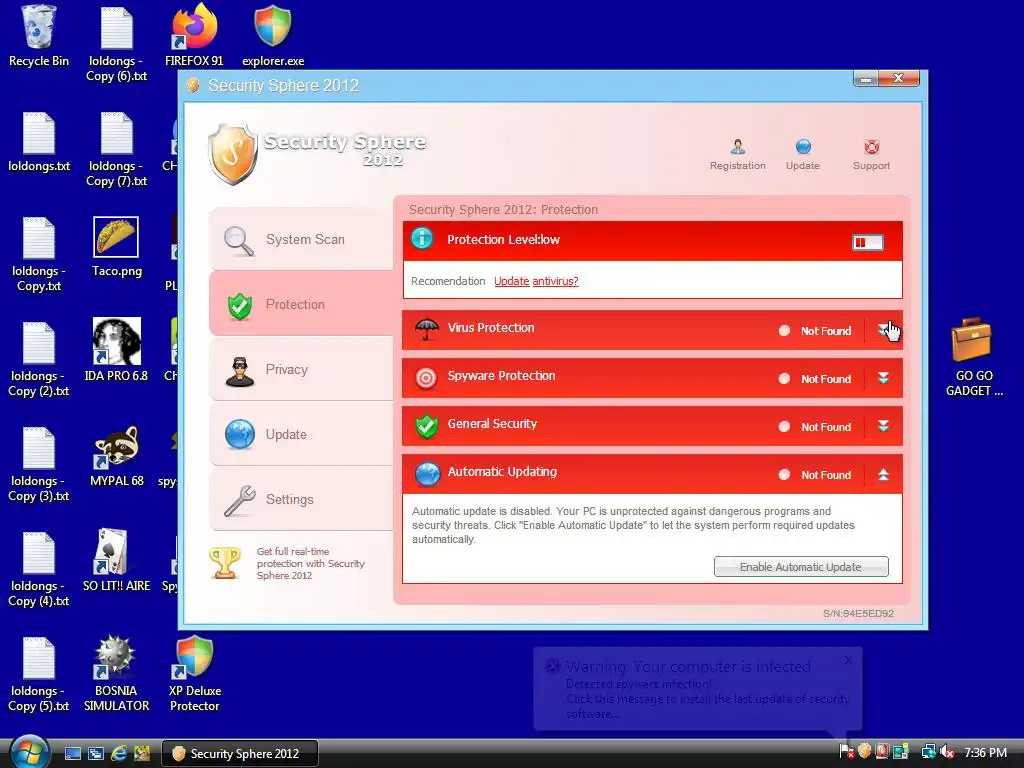
Task: Select the loldongs - Copy (6).txt file
Action: (x=116, y=44)
